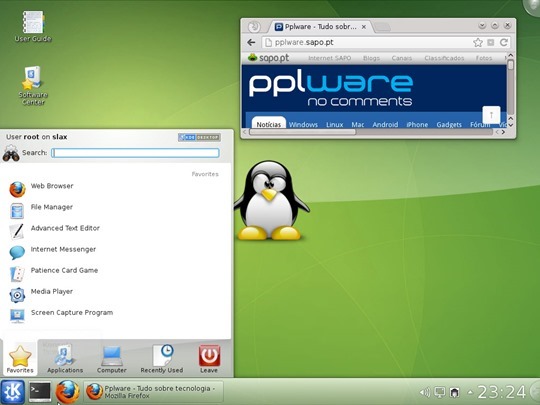
Task: Open the KDE Kickoff launcher button
Action: click(13, 392)
